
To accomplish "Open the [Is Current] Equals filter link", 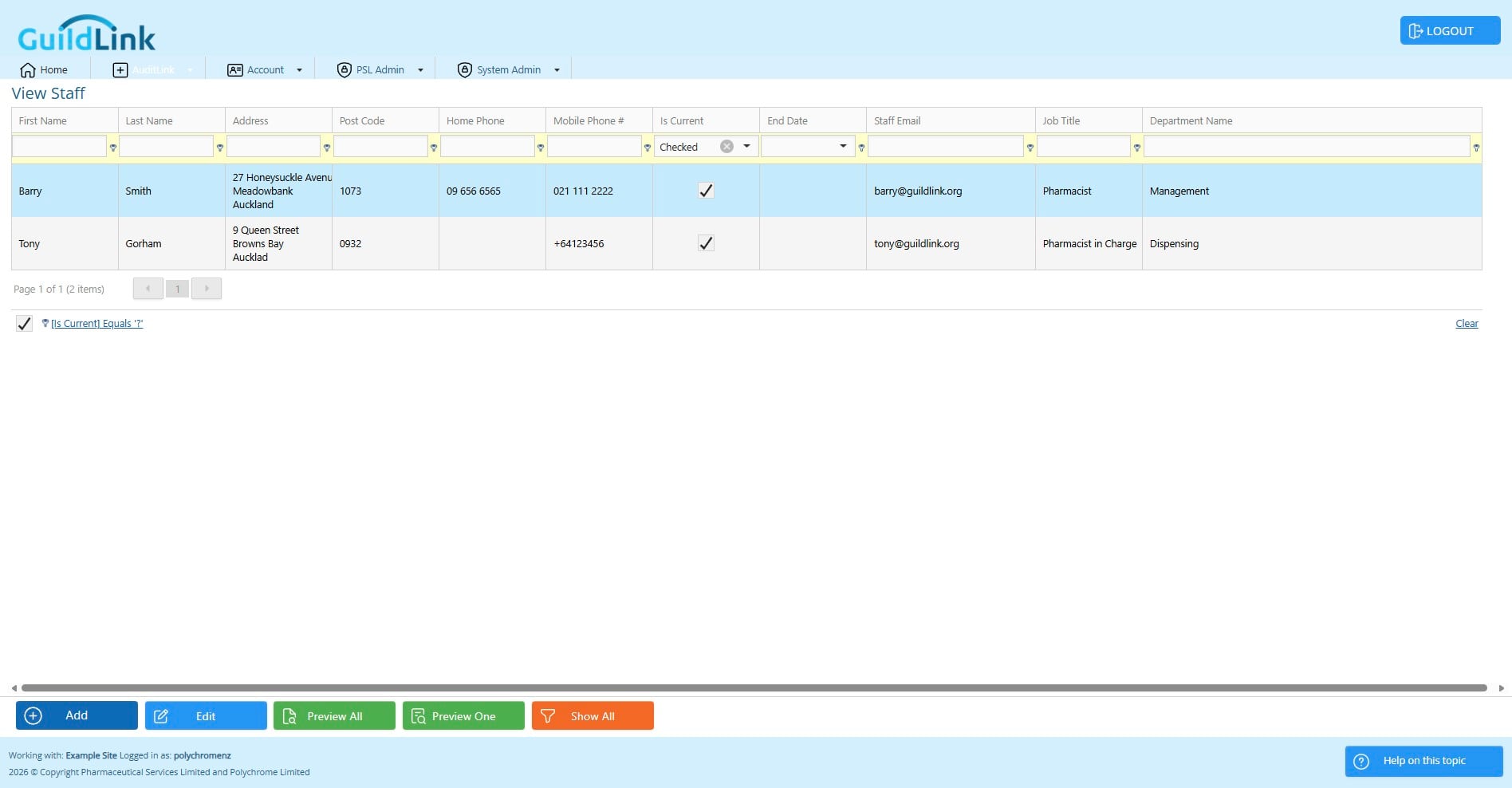I will pyautogui.click(x=96, y=323).
